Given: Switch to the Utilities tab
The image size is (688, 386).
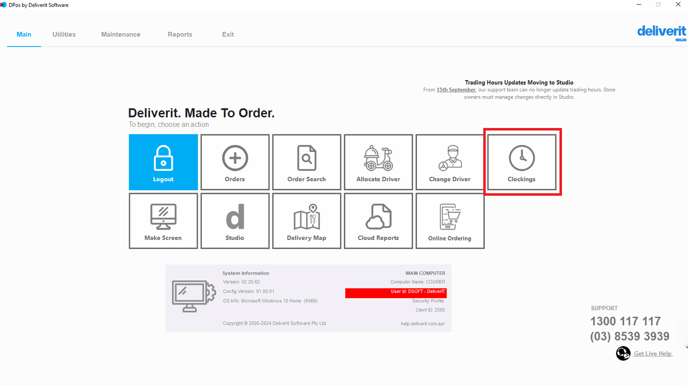Looking at the screenshot, I should point(64,34).
